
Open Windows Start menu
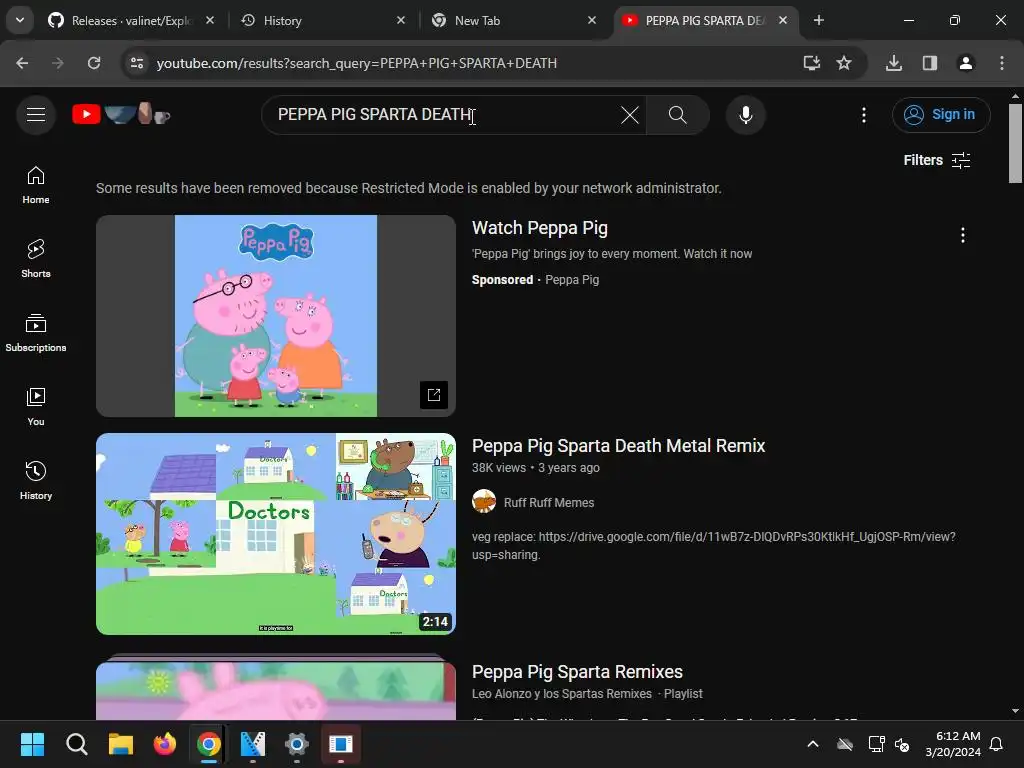(x=33, y=744)
